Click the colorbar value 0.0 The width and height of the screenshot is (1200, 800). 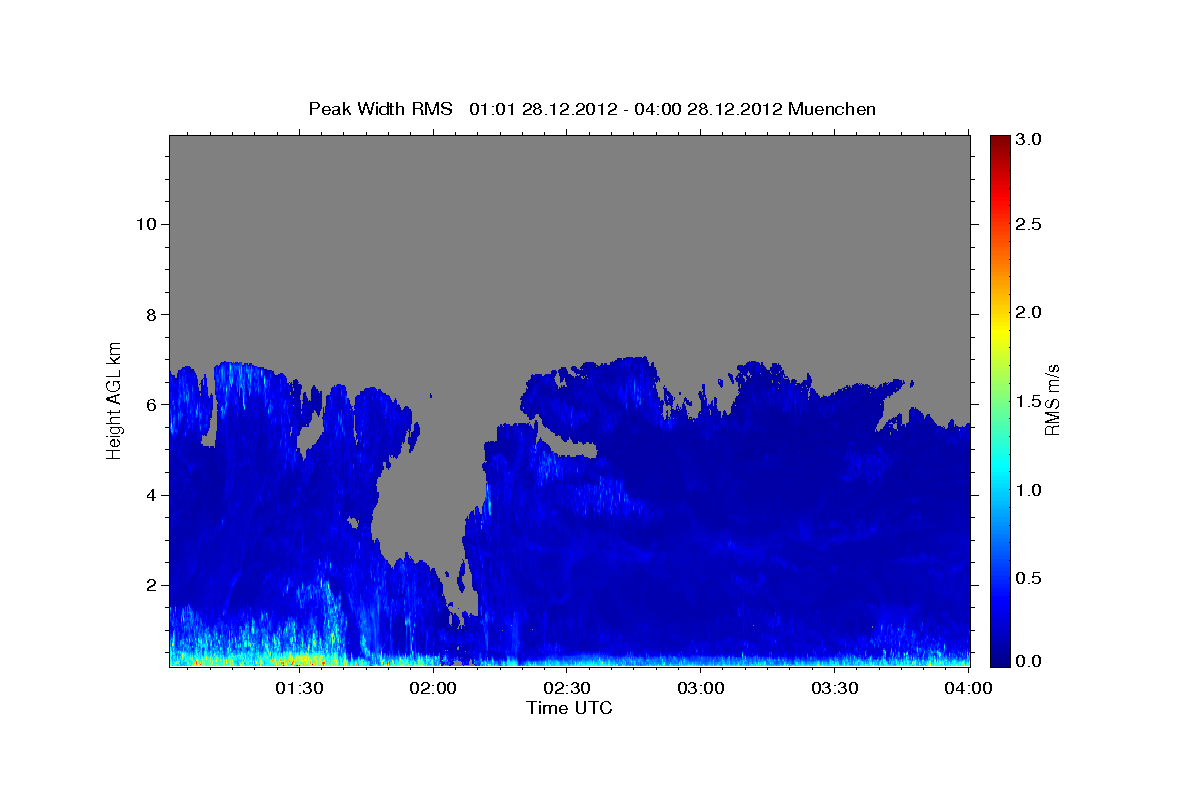(x=1028, y=662)
